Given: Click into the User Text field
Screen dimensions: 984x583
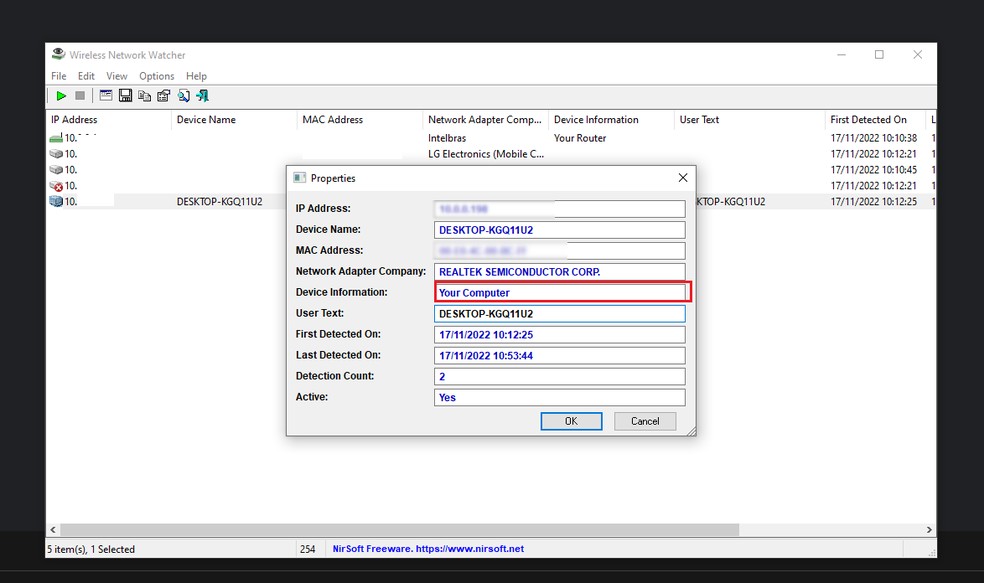Looking at the screenshot, I should click(x=560, y=314).
